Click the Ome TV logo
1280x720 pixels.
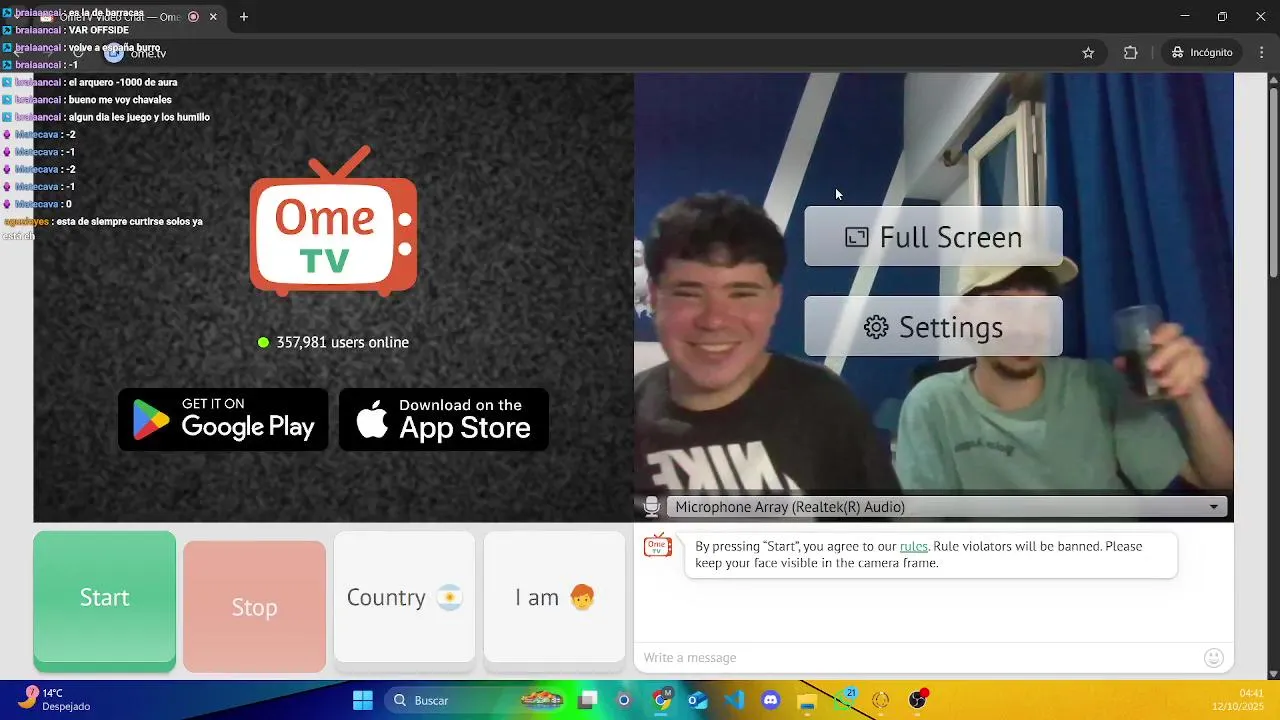(333, 221)
